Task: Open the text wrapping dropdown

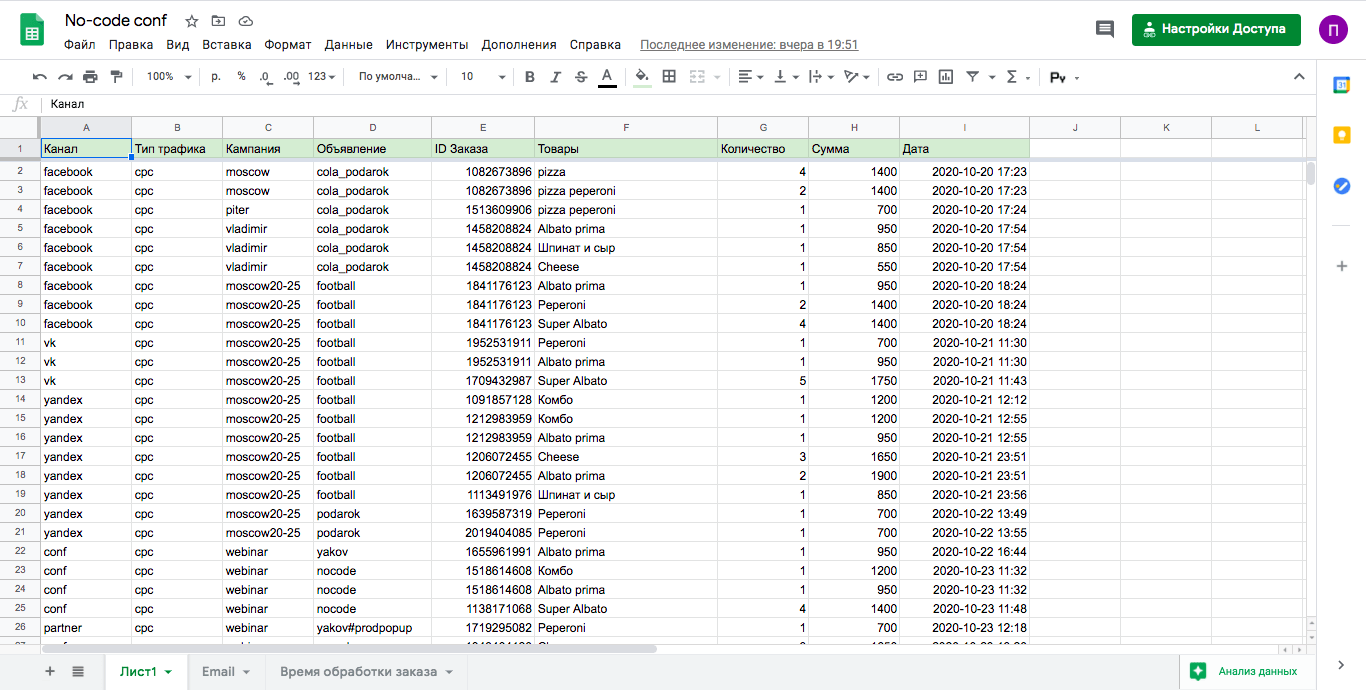Action: coord(821,77)
